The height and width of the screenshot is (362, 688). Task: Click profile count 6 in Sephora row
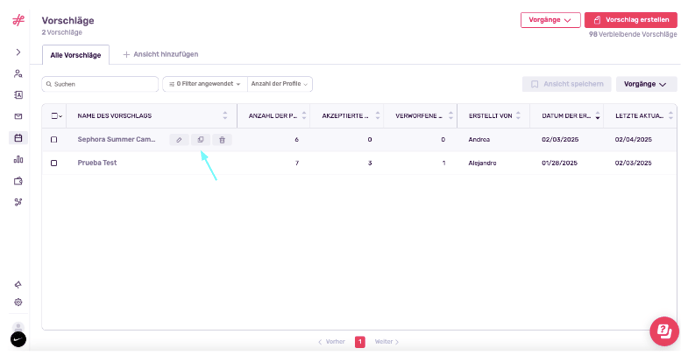[x=297, y=140]
